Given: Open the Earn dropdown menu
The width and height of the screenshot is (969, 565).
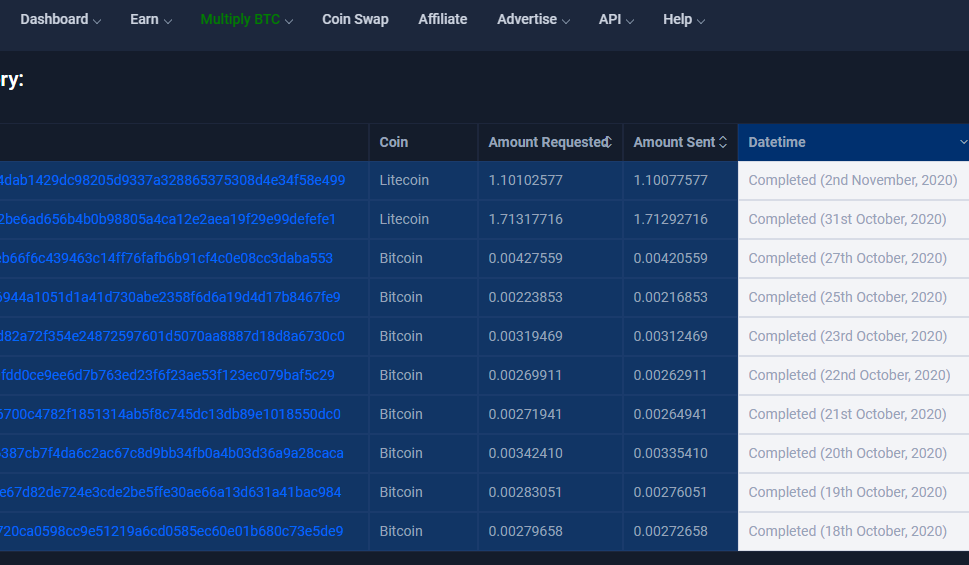Looking at the screenshot, I should click(151, 20).
